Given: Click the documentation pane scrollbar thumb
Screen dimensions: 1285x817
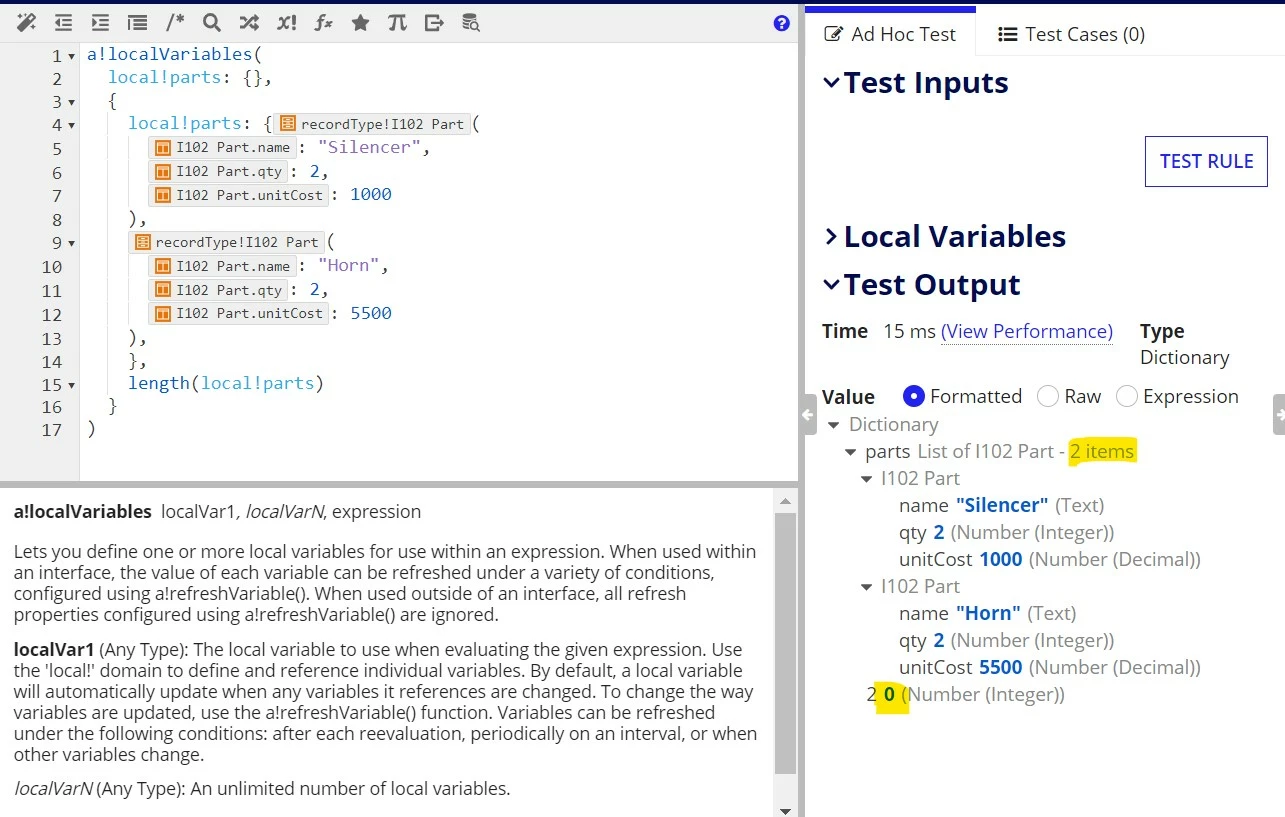Looking at the screenshot, I should click(786, 643).
